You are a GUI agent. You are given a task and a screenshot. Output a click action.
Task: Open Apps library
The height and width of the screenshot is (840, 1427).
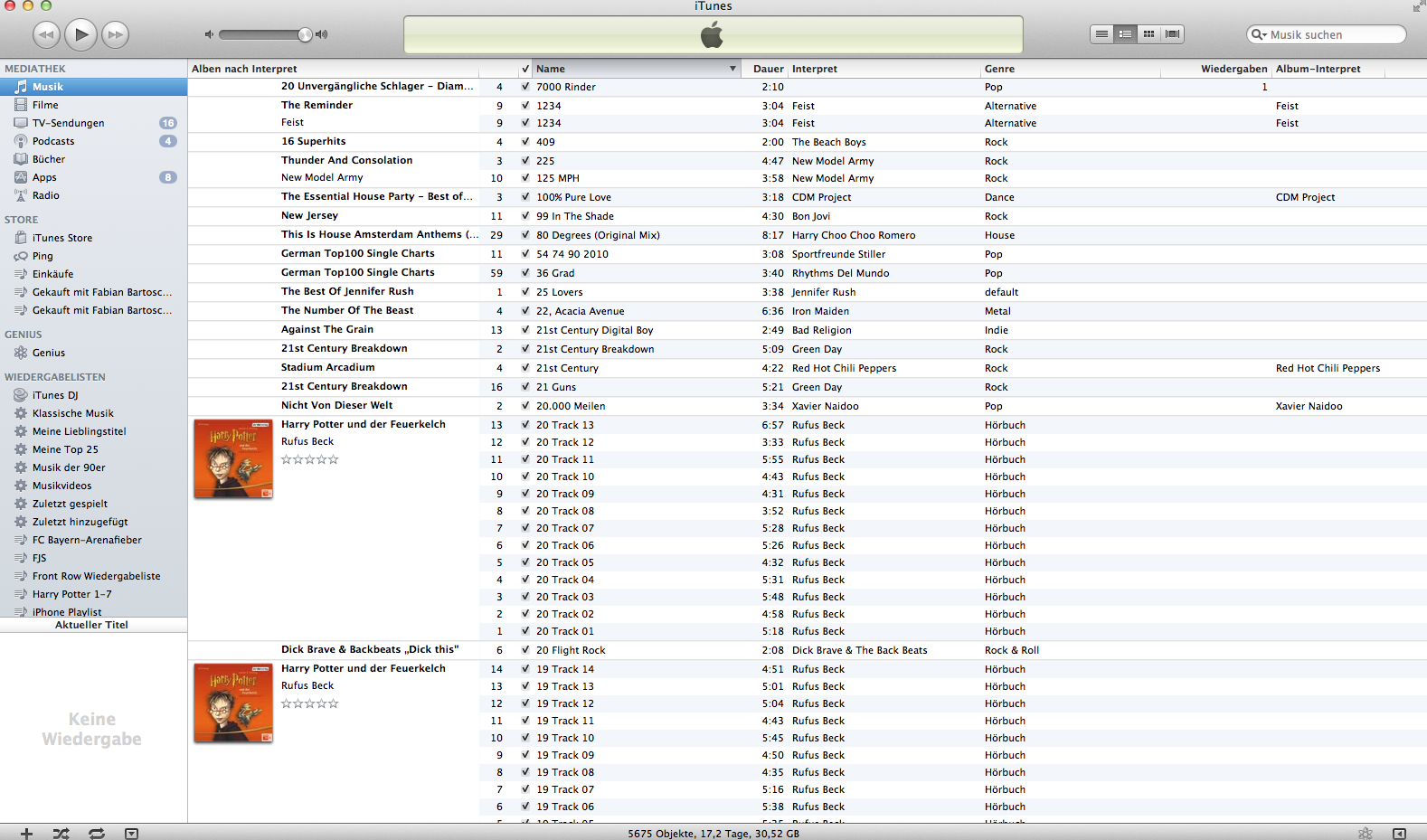coord(93,177)
